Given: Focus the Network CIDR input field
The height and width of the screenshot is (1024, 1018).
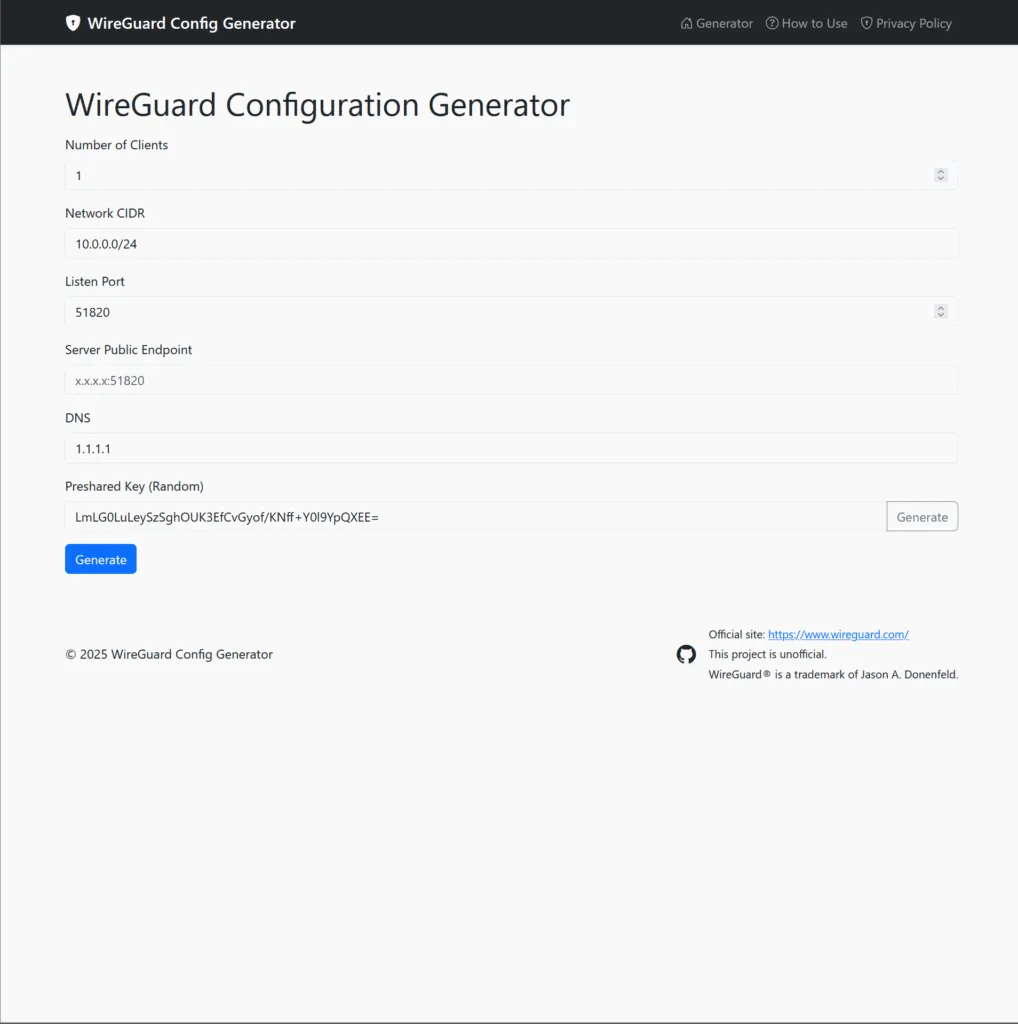Looking at the screenshot, I should (x=511, y=244).
